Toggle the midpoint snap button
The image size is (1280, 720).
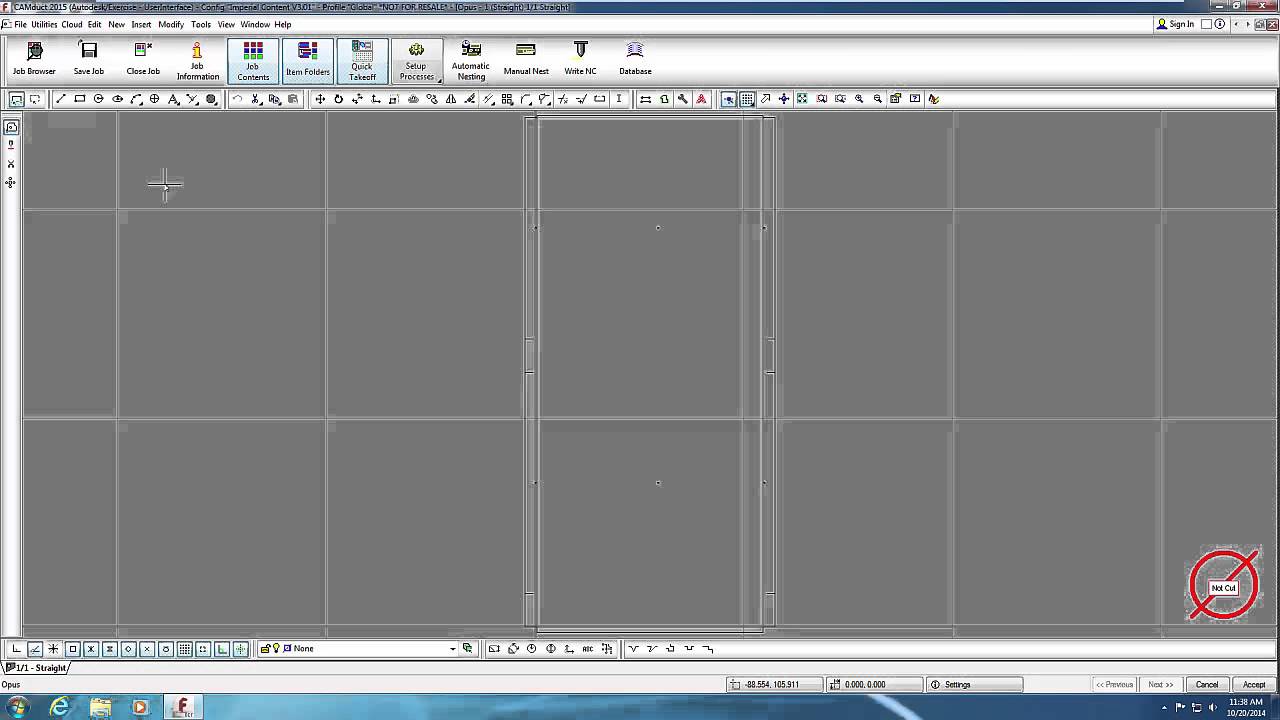tap(91, 649)
